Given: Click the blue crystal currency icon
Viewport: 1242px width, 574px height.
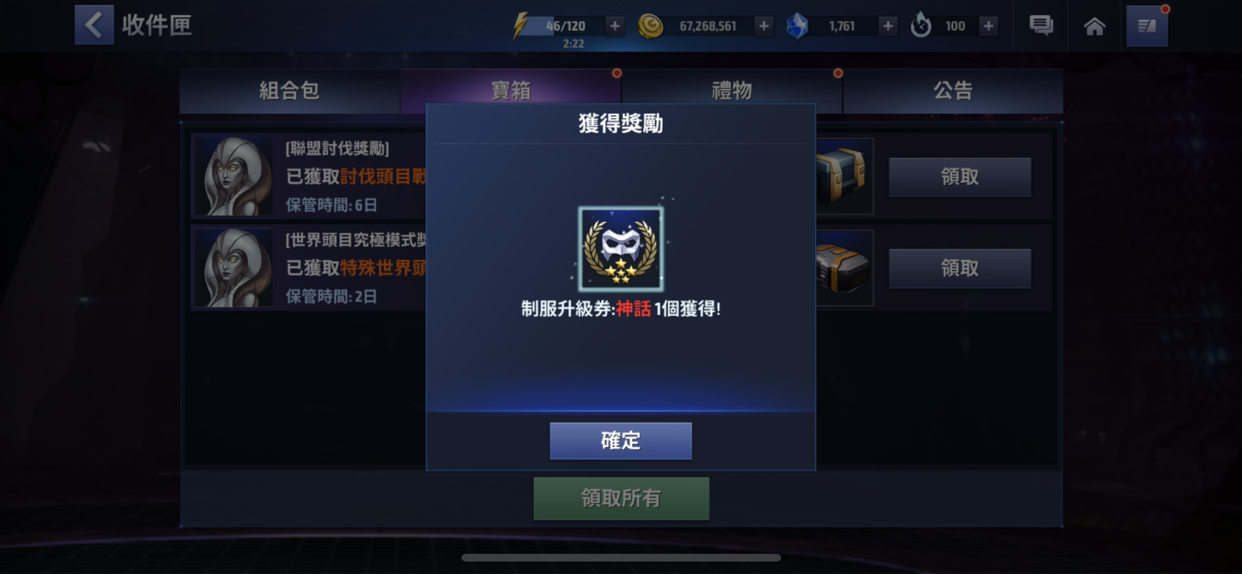Looking at the screenshot, I should point(797,26).
